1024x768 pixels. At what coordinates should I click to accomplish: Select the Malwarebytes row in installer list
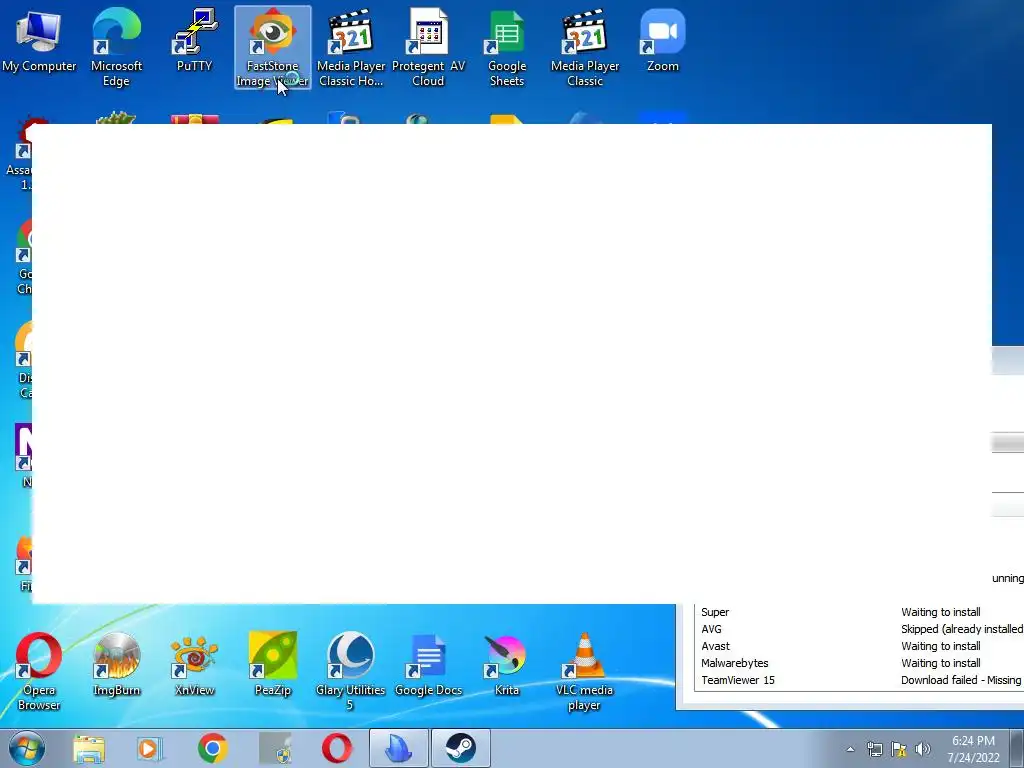coord(859,663)
